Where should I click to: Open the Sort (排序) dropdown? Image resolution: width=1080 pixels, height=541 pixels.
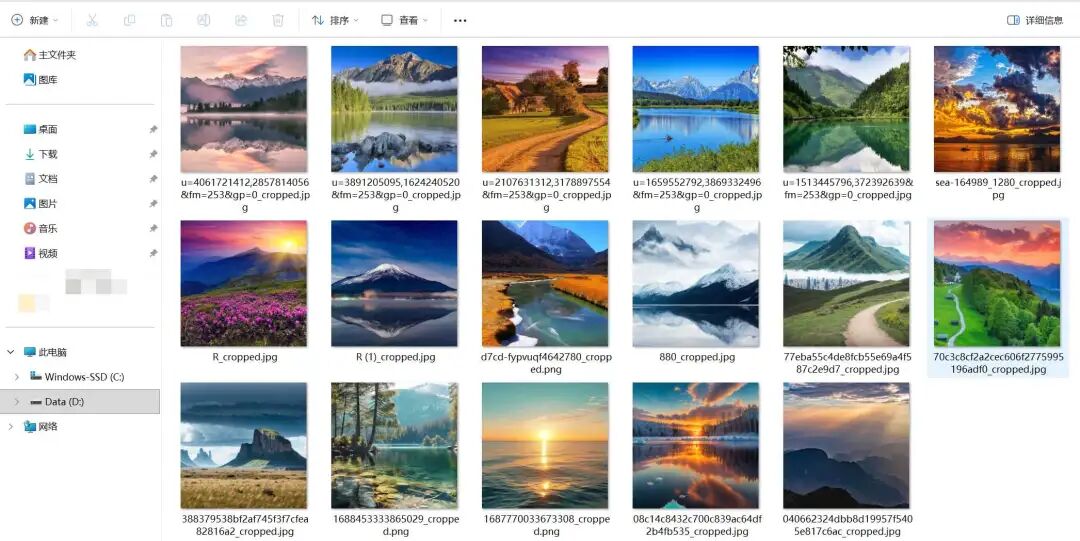click(335, 21)
